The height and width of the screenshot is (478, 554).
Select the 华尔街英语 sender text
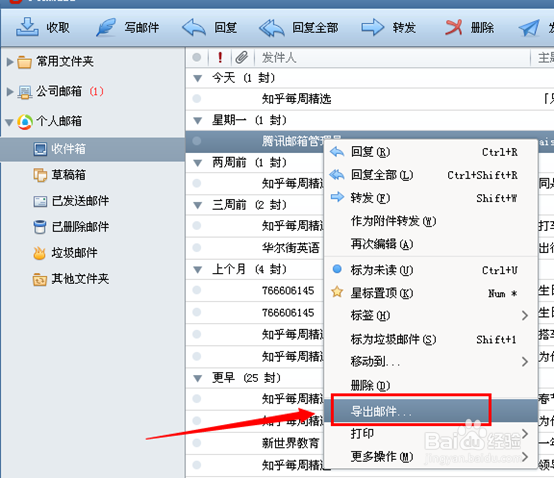(x=291, y=248)
